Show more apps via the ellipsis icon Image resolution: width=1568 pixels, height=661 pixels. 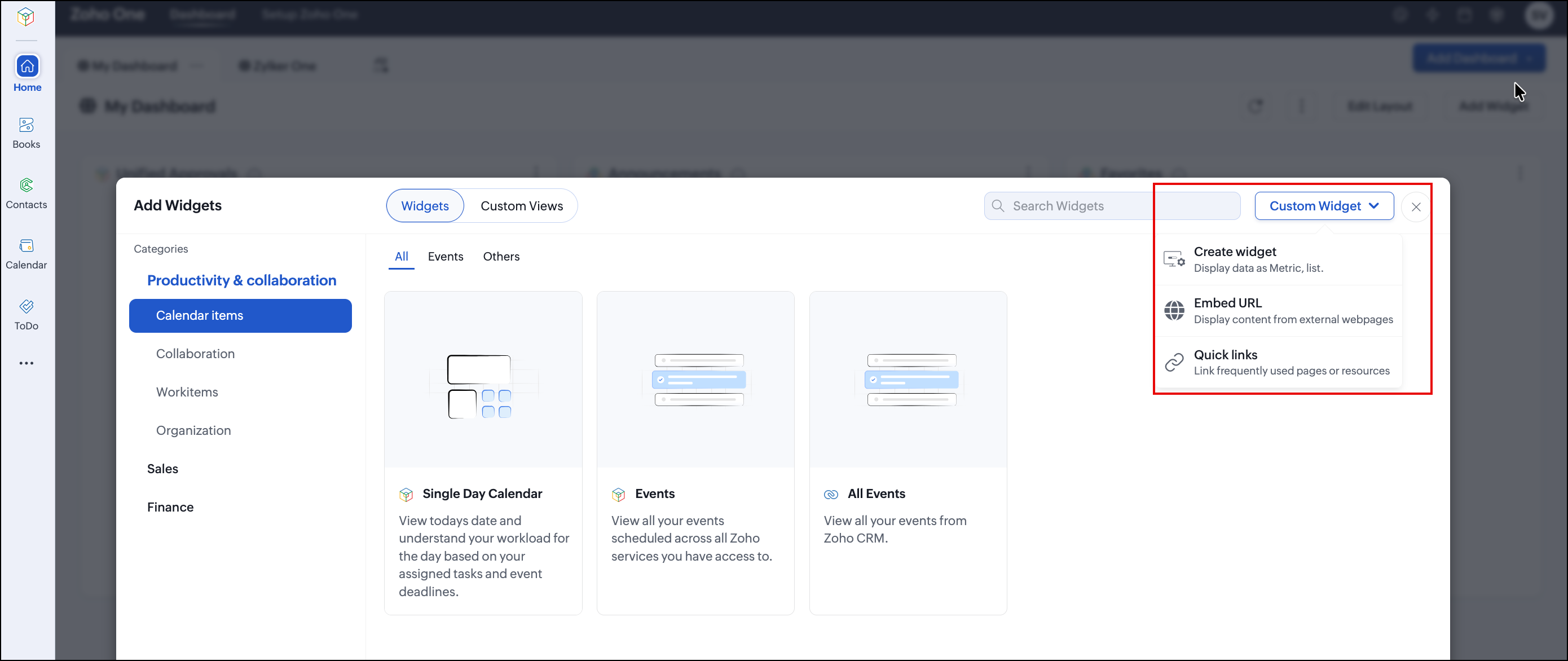(x=26, y=363)
